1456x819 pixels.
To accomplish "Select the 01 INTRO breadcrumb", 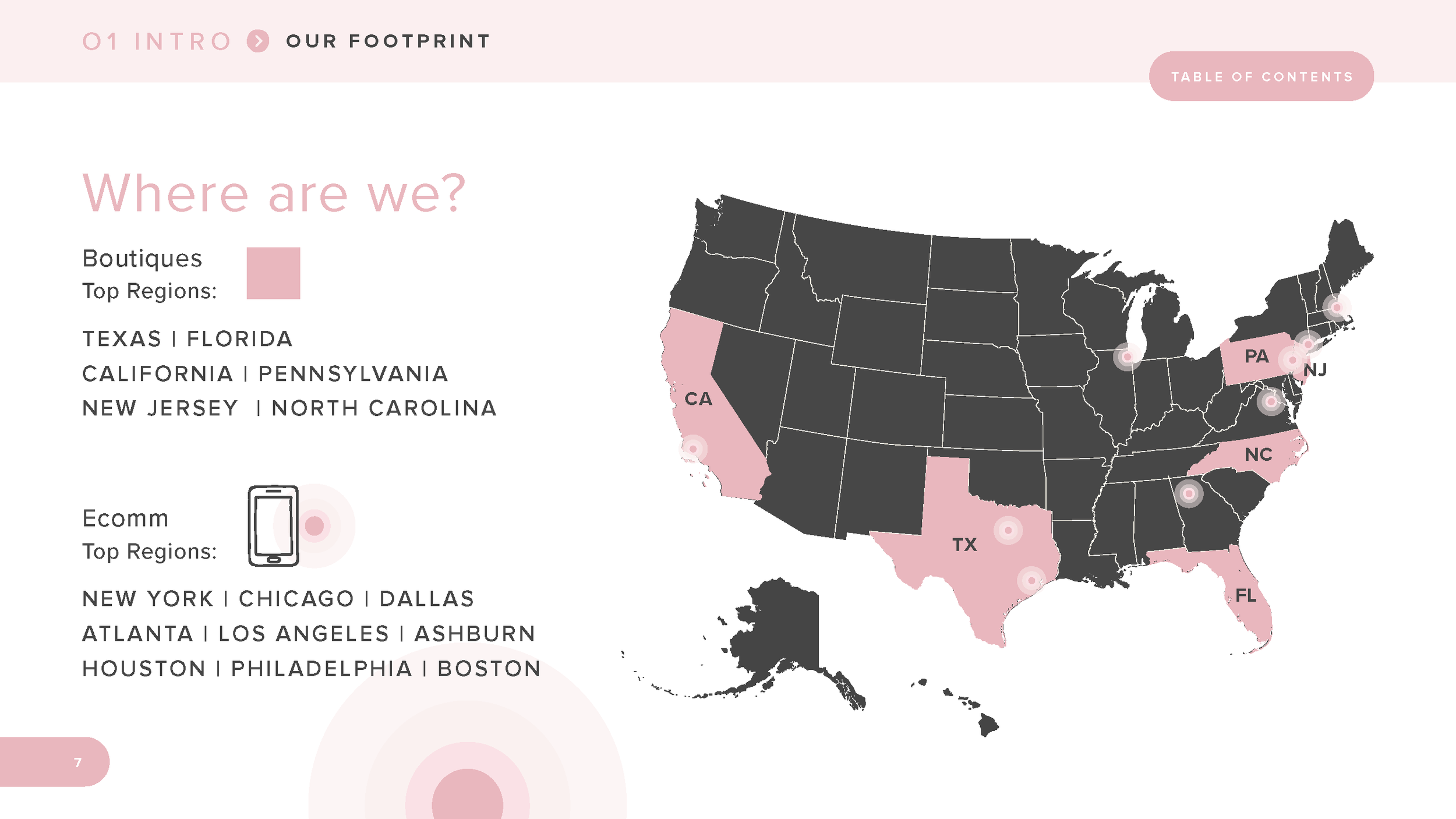I will tap(157, 41).
